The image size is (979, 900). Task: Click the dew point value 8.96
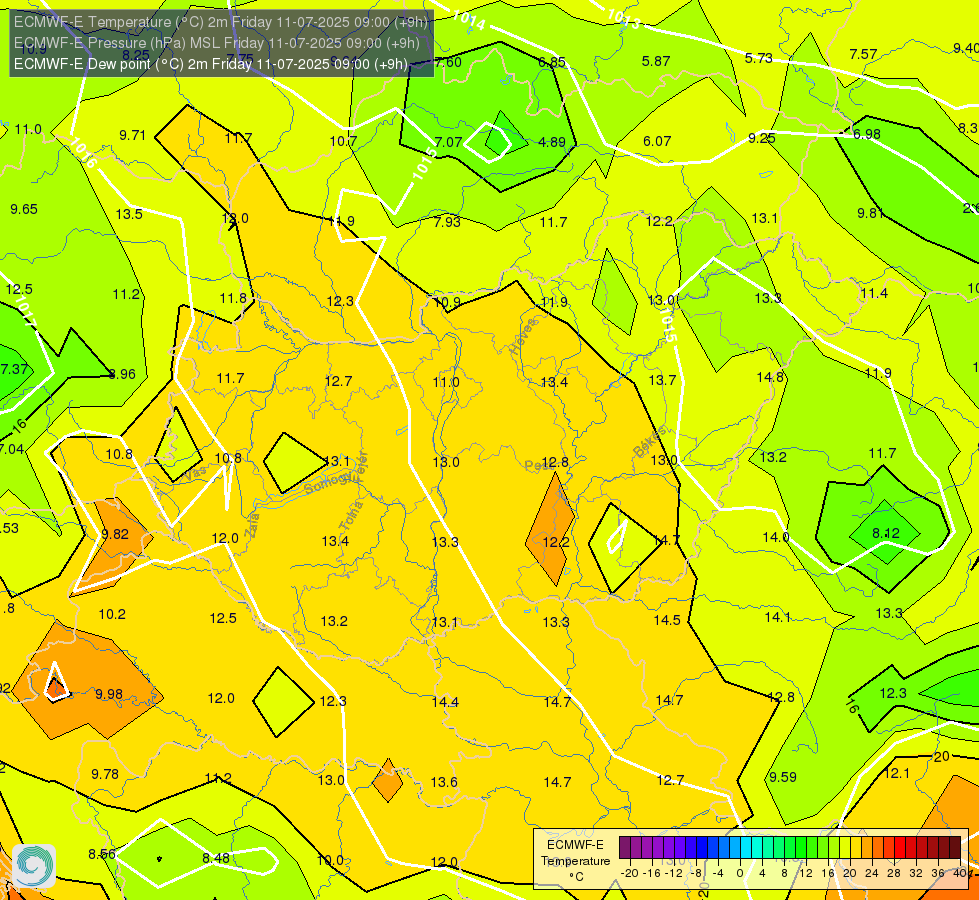tap(122, 374)
